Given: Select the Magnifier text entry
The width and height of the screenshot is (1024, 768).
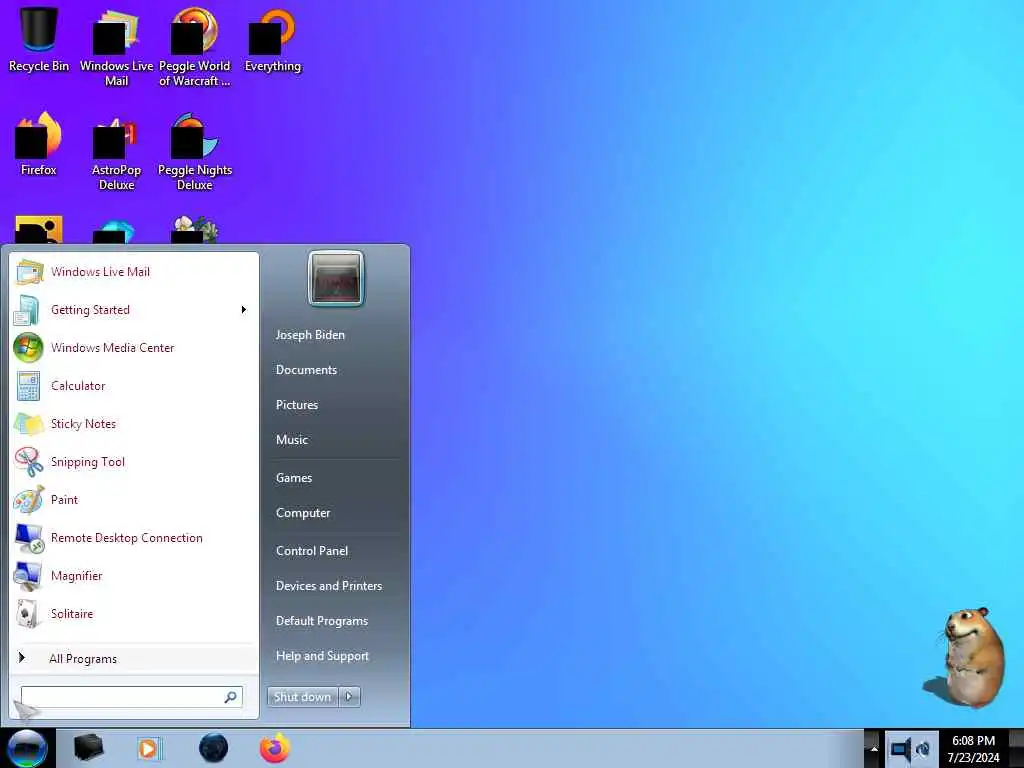Looking at the screenshot, I should (x=77, y=575).
